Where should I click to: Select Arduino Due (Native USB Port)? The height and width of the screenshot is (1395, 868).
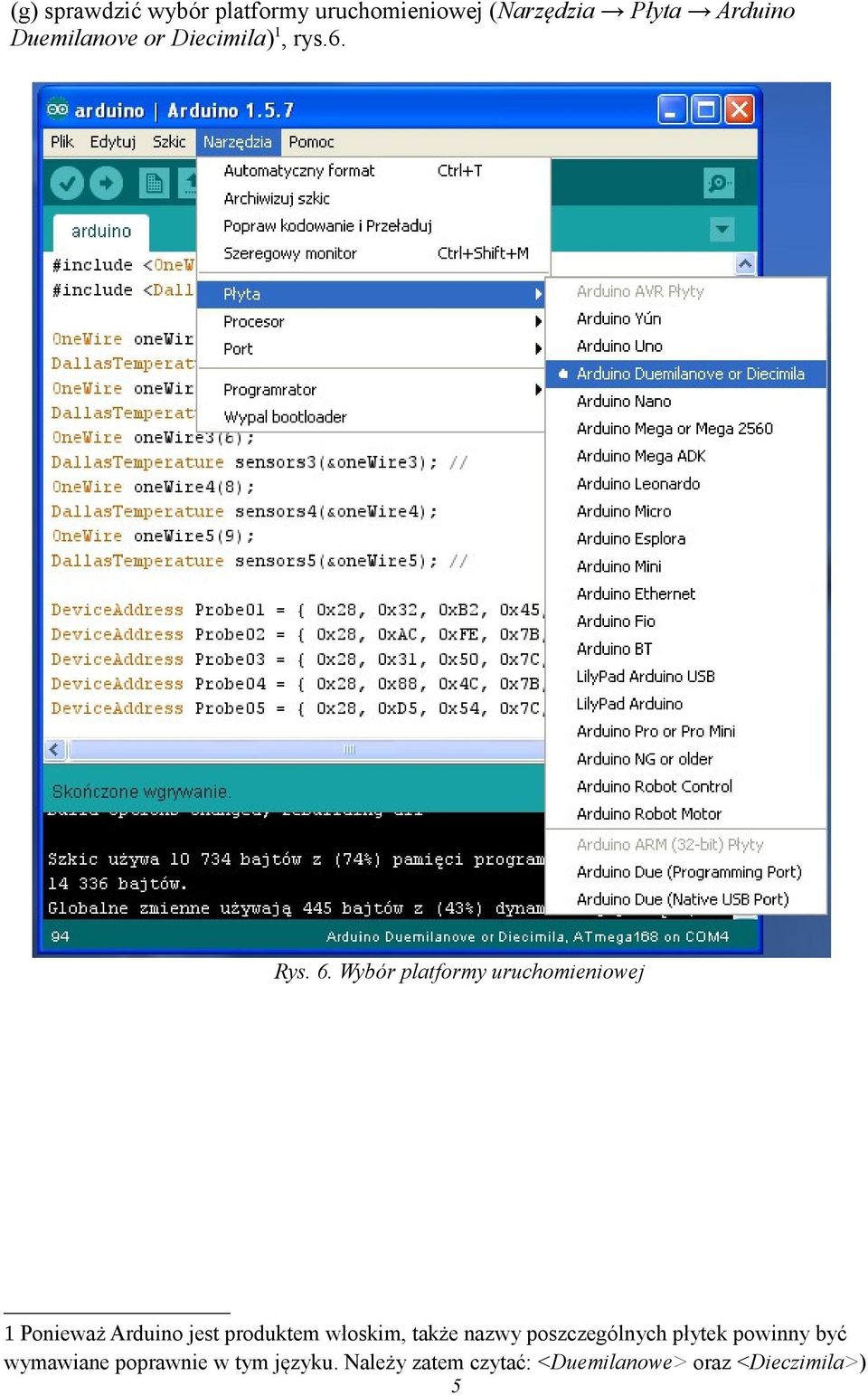(x=686, y=899)
